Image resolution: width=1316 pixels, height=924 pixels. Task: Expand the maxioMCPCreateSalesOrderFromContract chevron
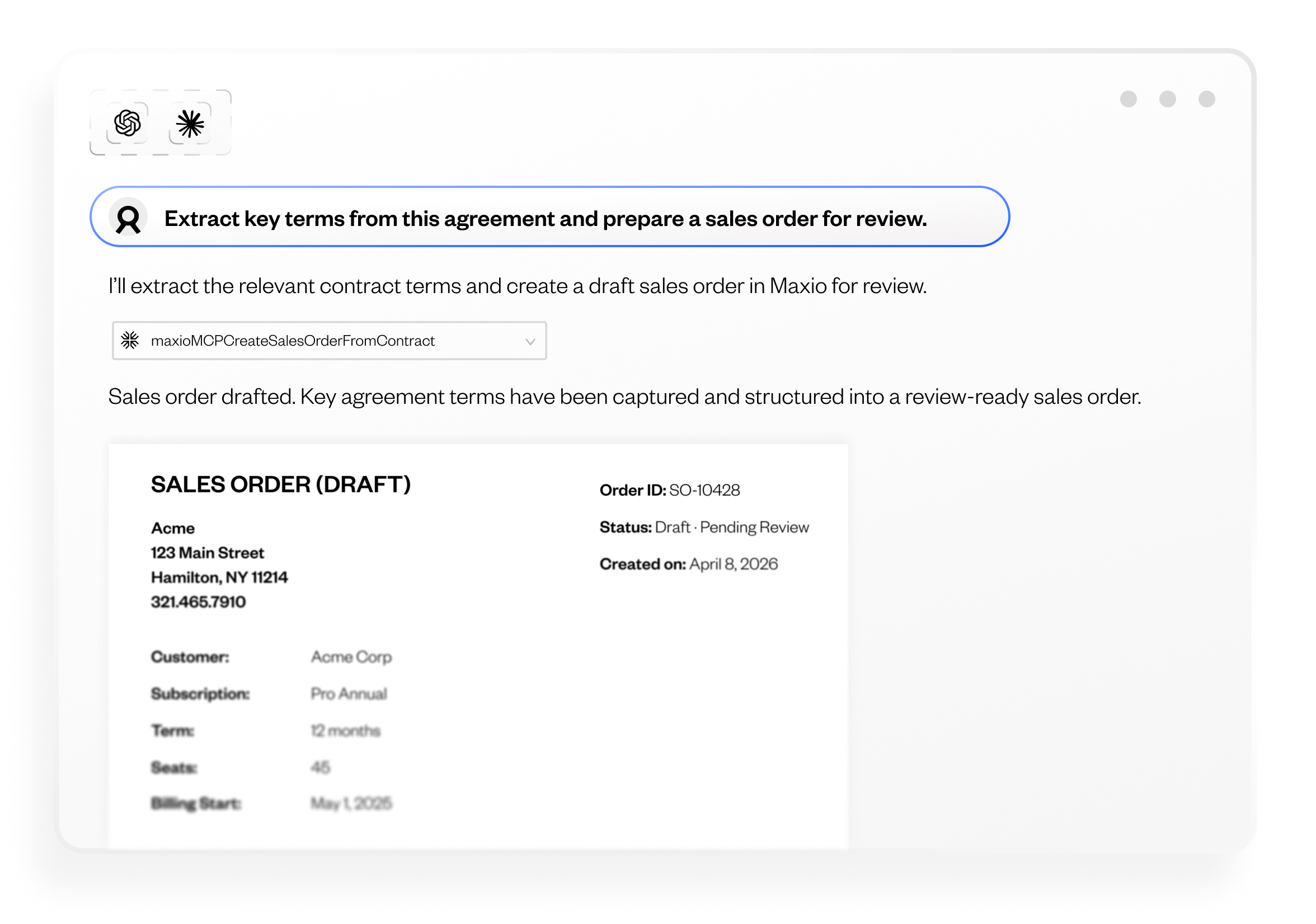(x=530, y=341)
